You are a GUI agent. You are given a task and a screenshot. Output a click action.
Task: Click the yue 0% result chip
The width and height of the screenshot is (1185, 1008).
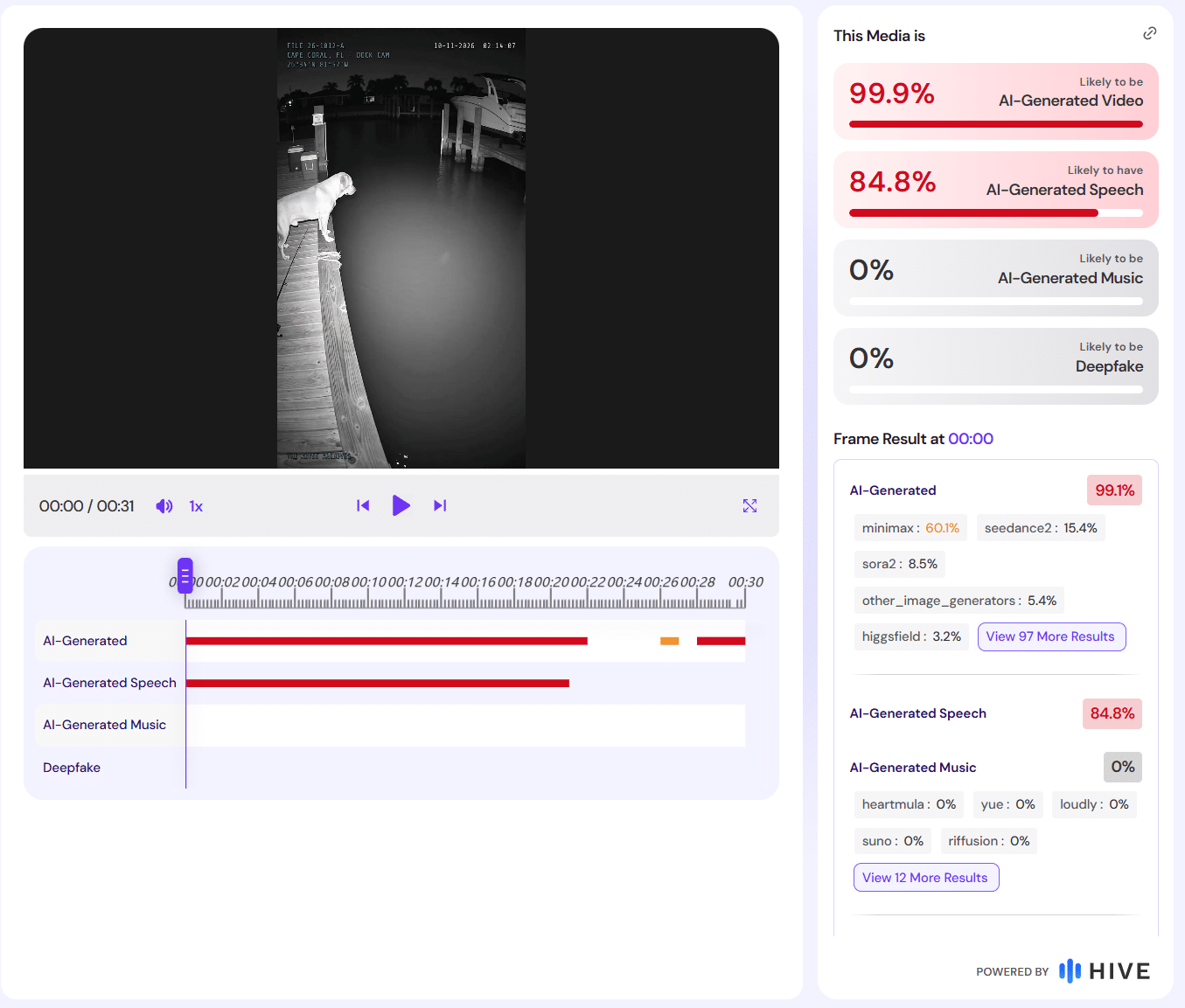tap(1008, 804)
